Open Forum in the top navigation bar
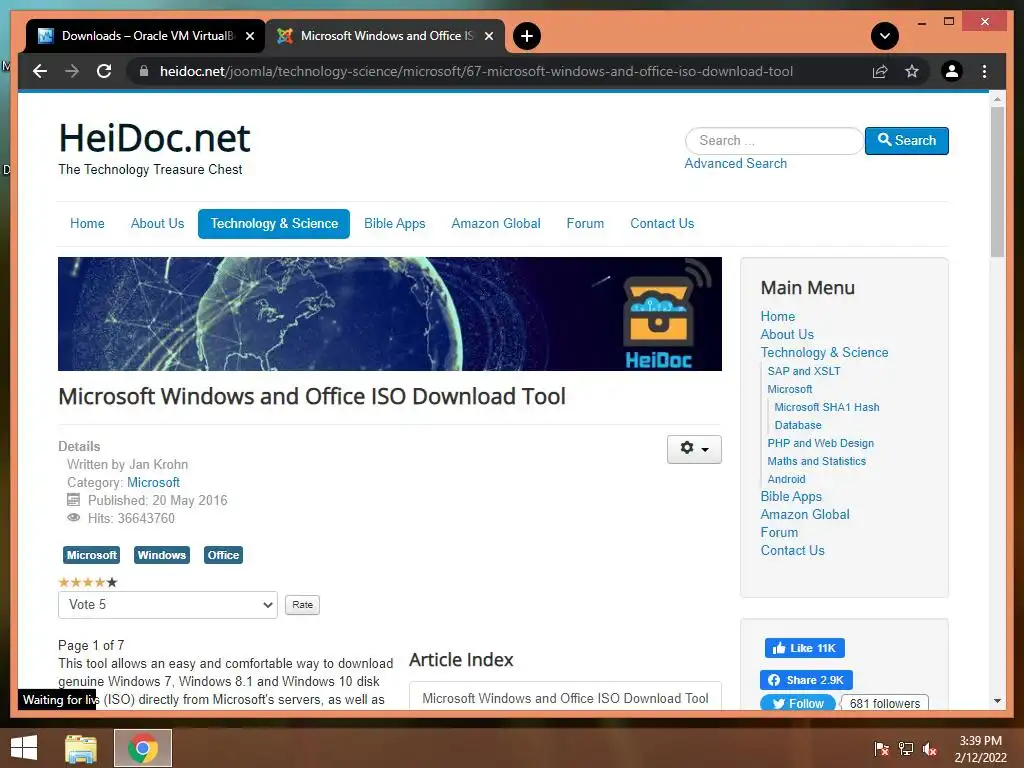 [x=585, y=223]
